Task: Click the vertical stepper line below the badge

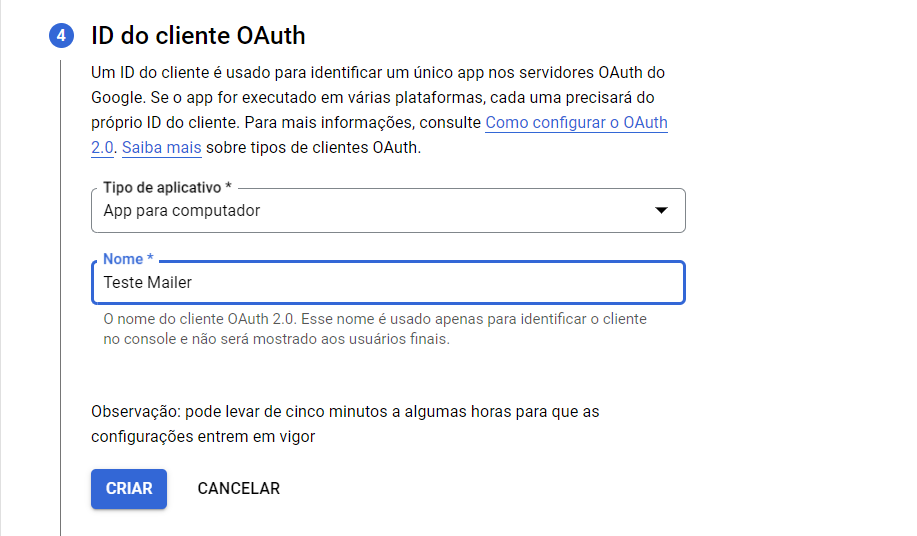Action: pyautogui.click(x=61, y=300)
